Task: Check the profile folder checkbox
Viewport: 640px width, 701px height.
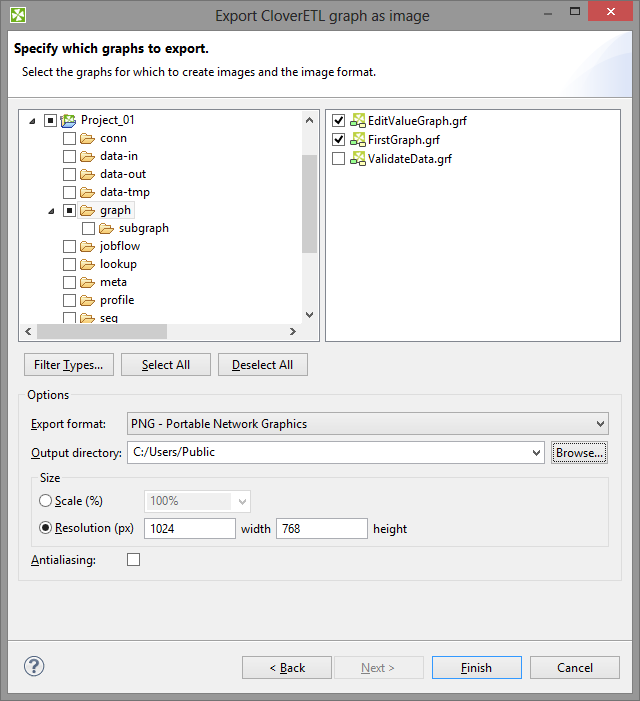Action: pos(69,300)
